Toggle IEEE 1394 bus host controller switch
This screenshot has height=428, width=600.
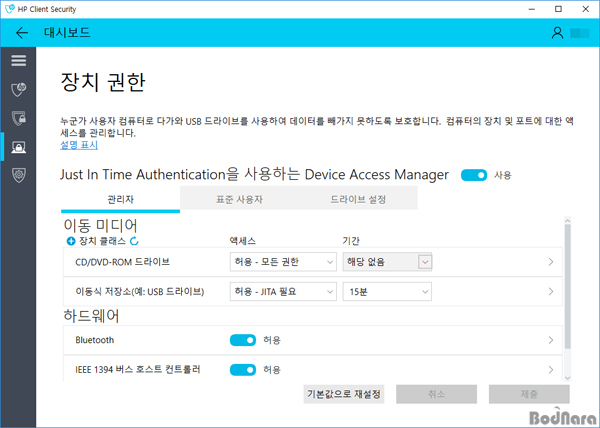(x=243, y=370)
